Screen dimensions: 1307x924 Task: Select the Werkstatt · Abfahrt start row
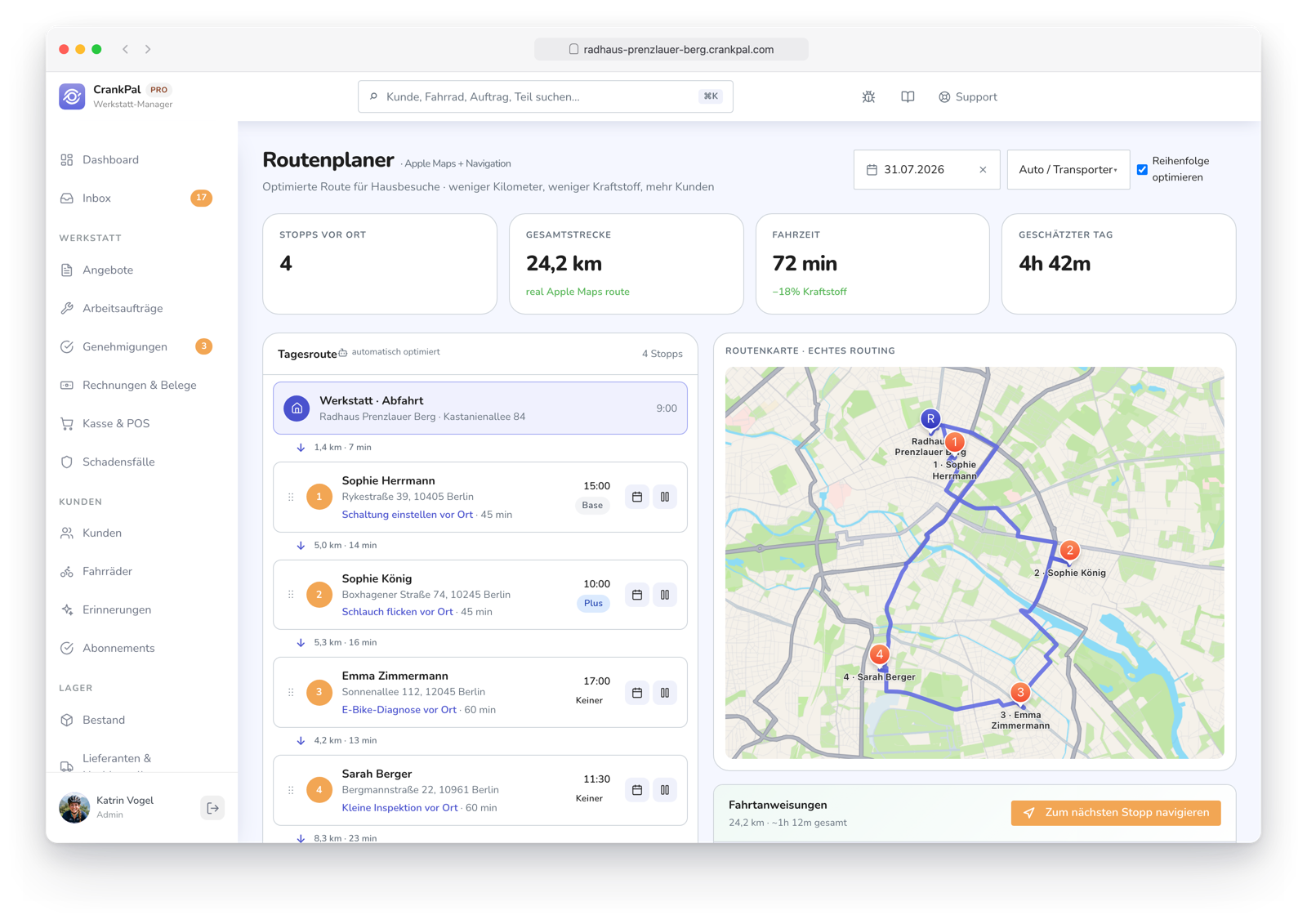[x=480, y=408]
